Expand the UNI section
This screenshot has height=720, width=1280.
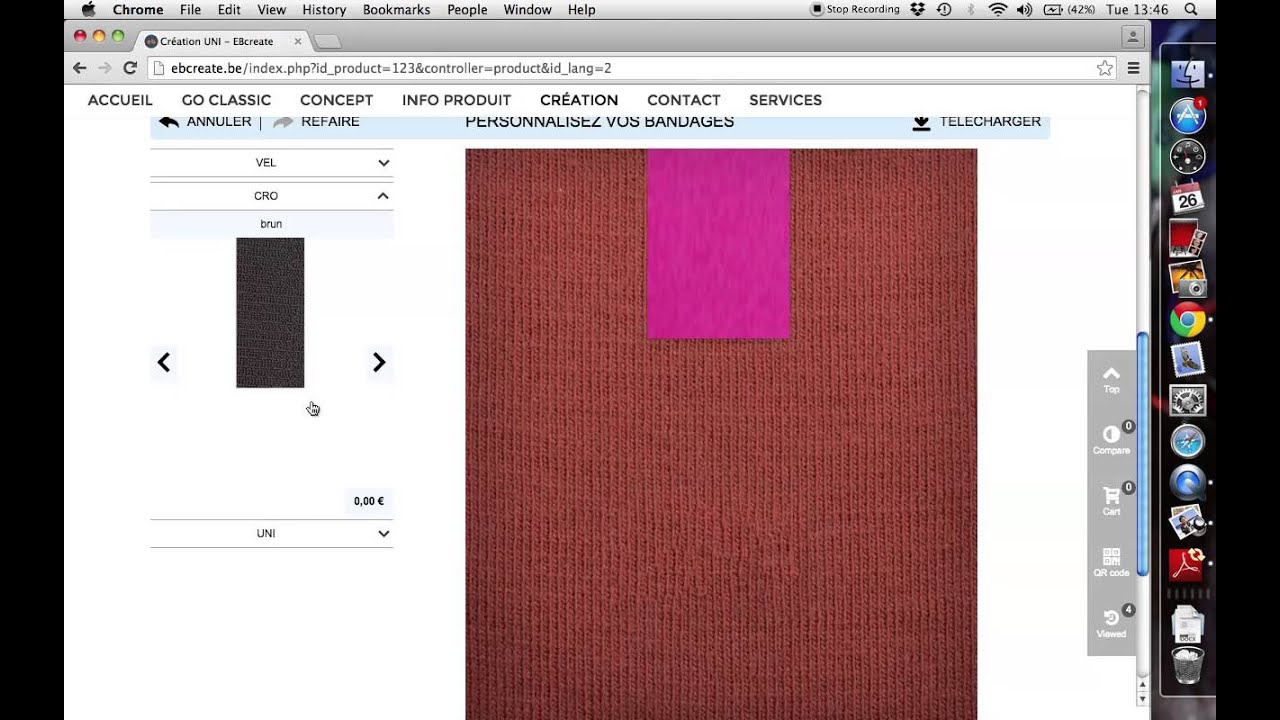coord(272,533)
